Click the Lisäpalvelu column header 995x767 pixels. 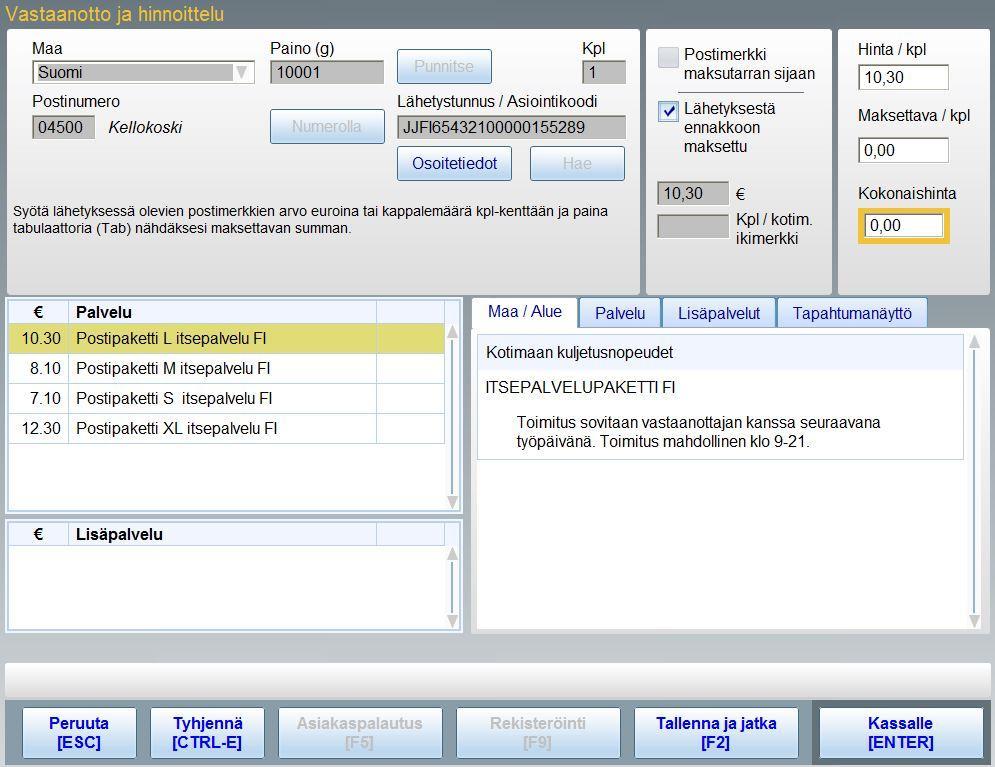(x=222, y=534)
